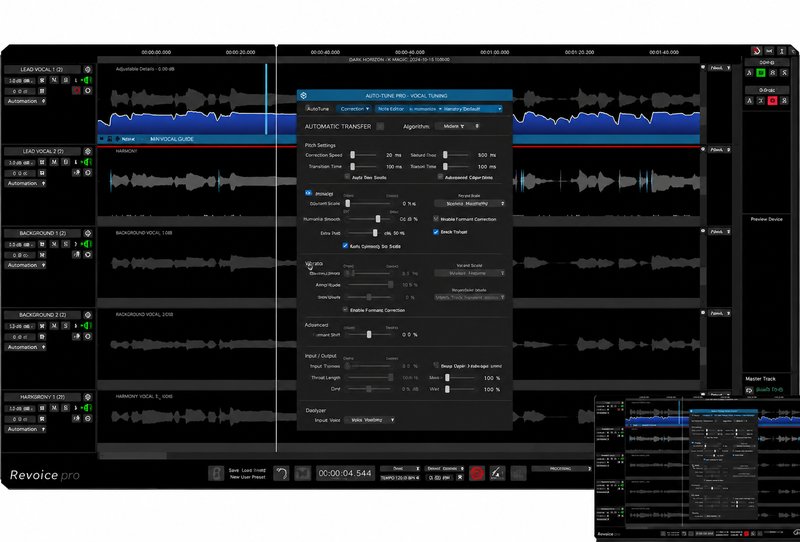
Task: Click the MIX VOCAL GUIDE clip label
Action: (172, 139)
